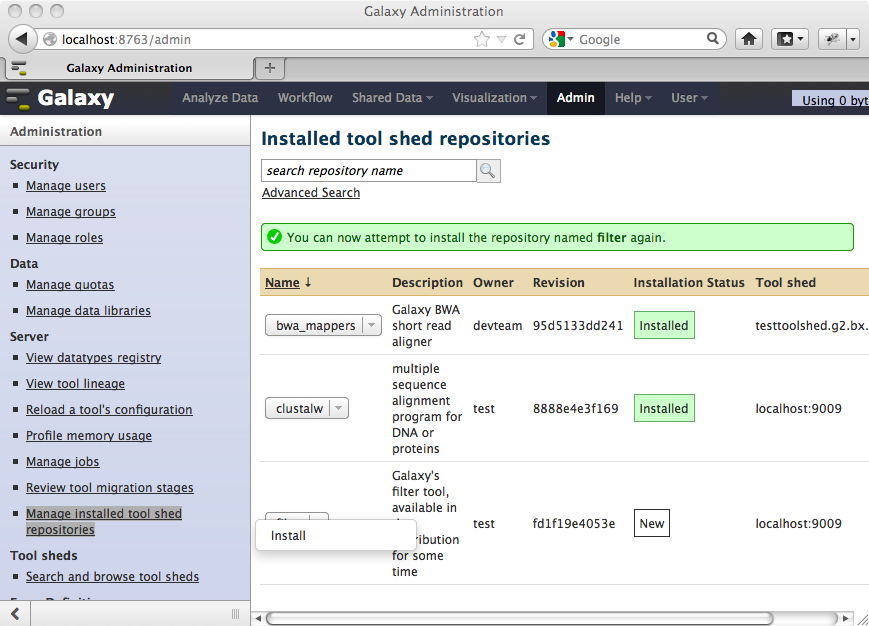Sort table by Name column

coord(282,283)
